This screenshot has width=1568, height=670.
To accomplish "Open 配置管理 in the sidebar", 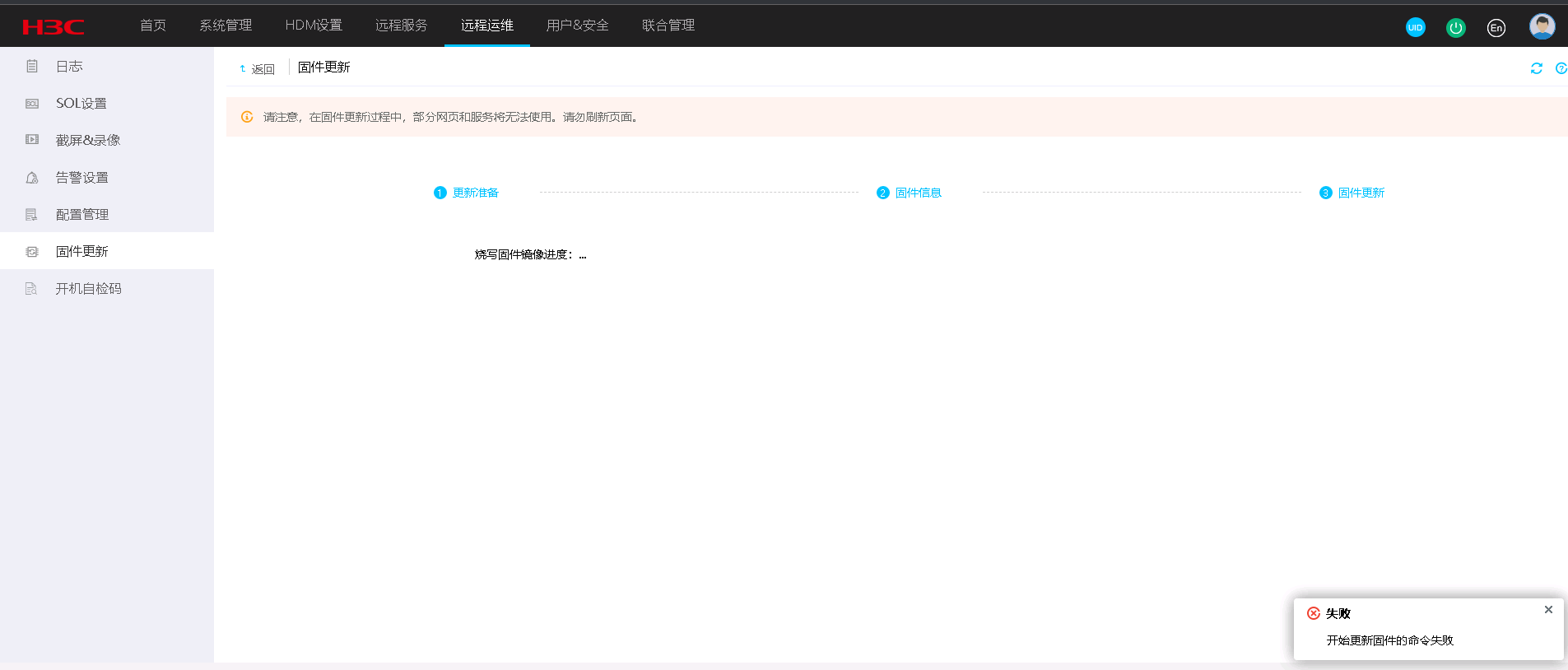I will click(x=107, y=214).
